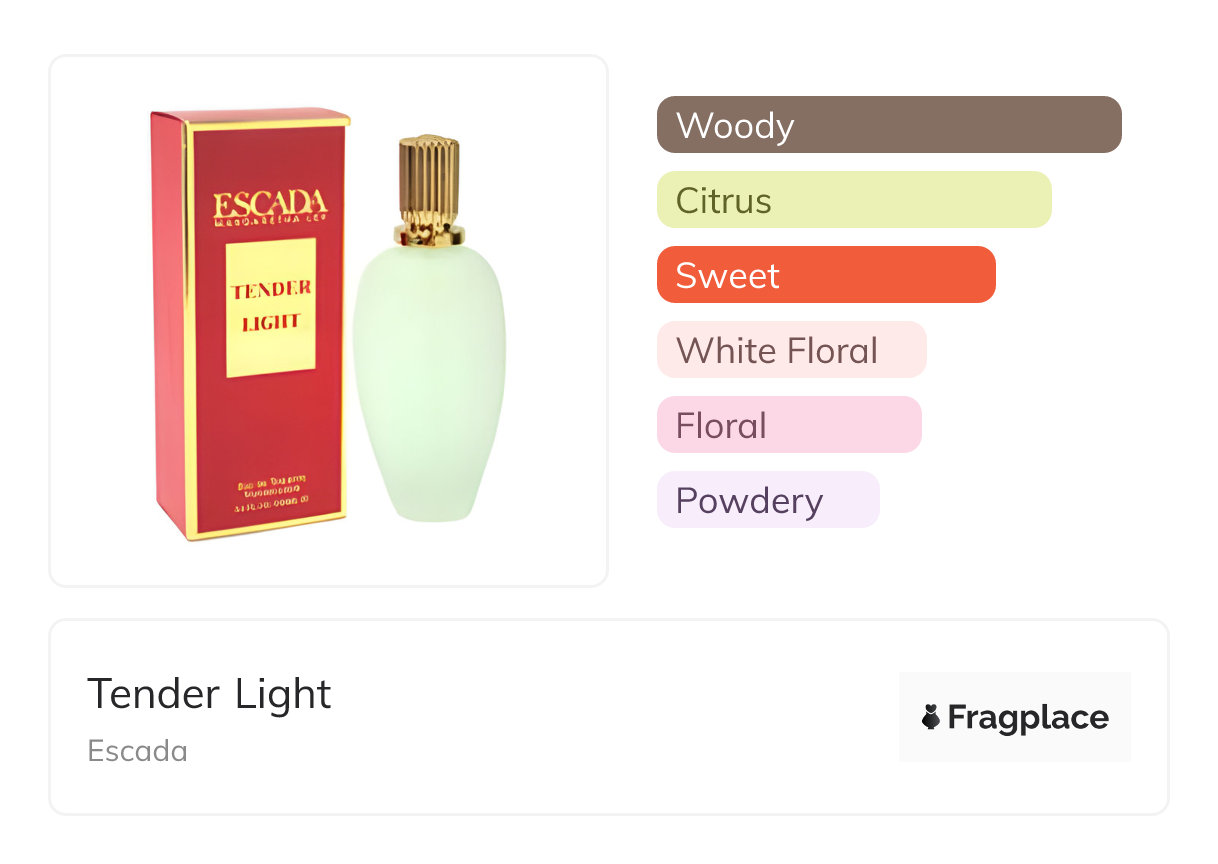Click the right end of the Citrus bar
Viewport: 1218px width, 864px height.
[1036, 200]
